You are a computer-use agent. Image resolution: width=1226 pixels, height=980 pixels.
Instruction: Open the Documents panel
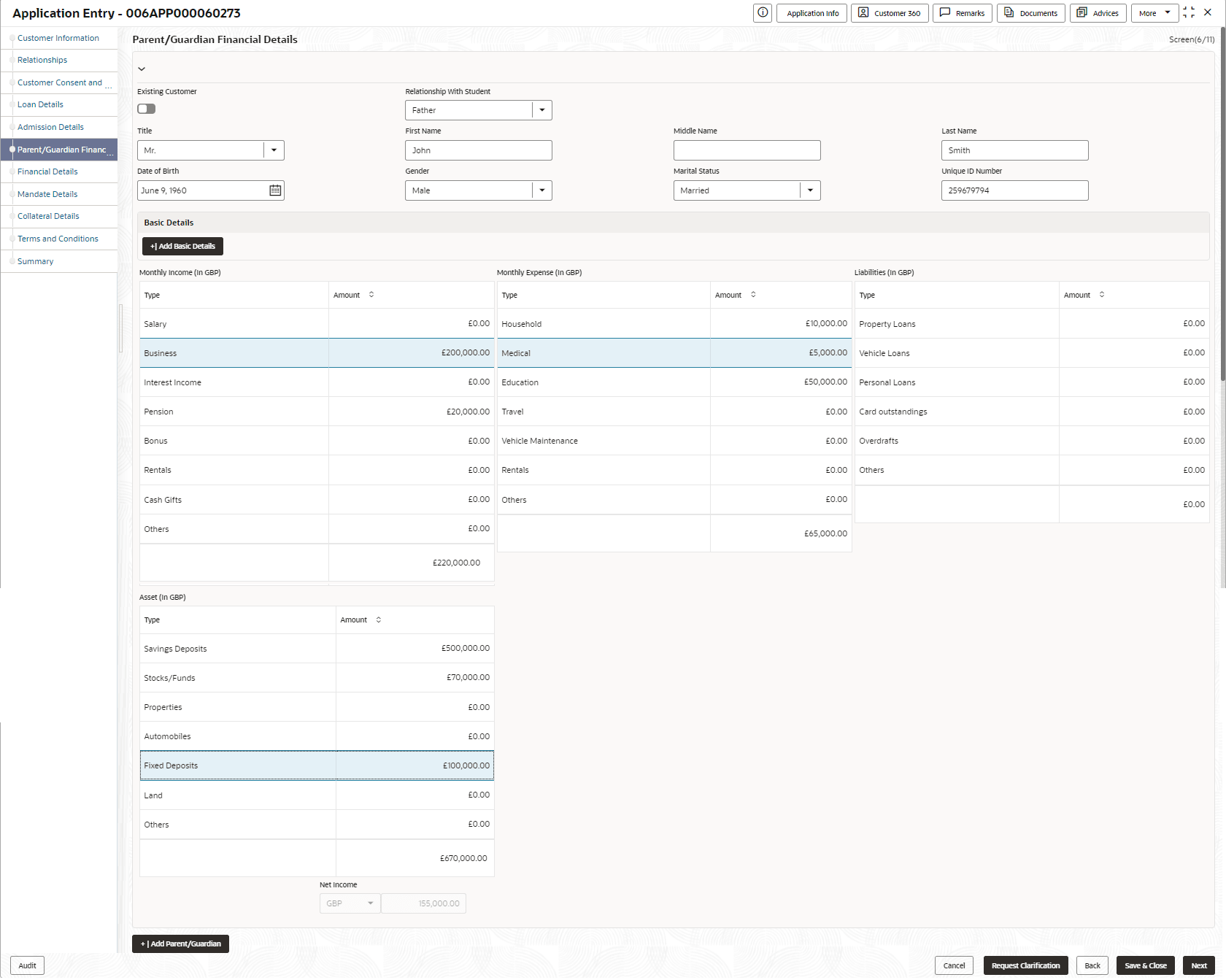[1031, 13]
